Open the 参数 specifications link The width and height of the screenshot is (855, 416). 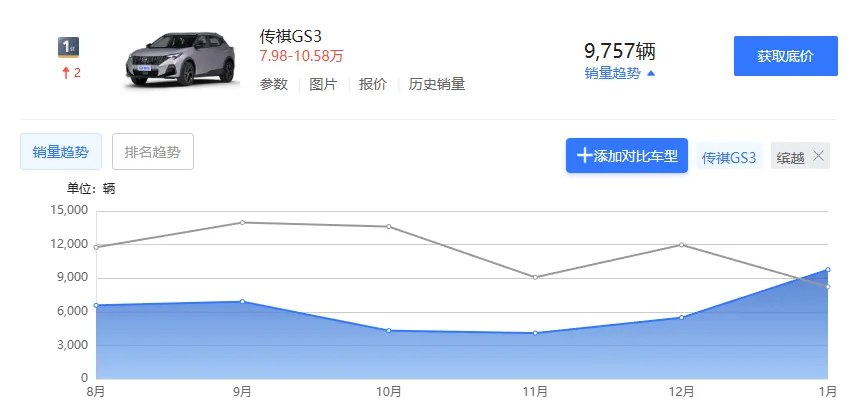tap(274, 85)
